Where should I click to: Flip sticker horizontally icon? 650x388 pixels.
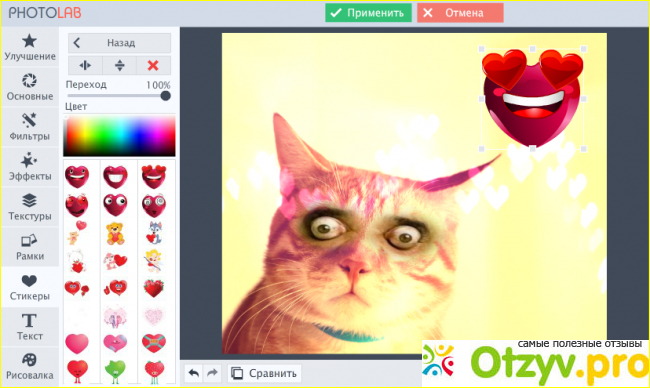coord(85,65)
